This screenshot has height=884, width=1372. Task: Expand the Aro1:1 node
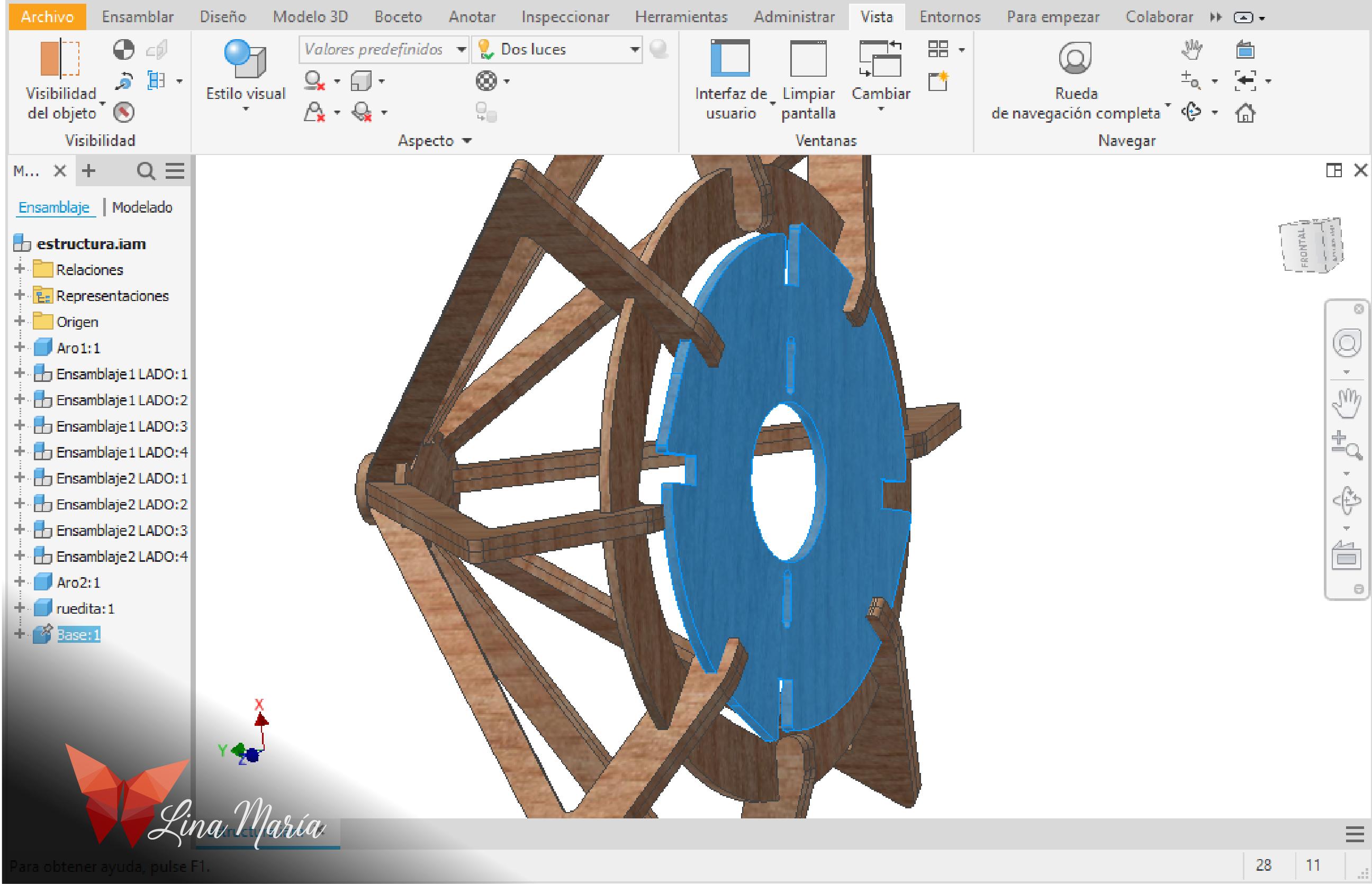click(x=20, y=347)
